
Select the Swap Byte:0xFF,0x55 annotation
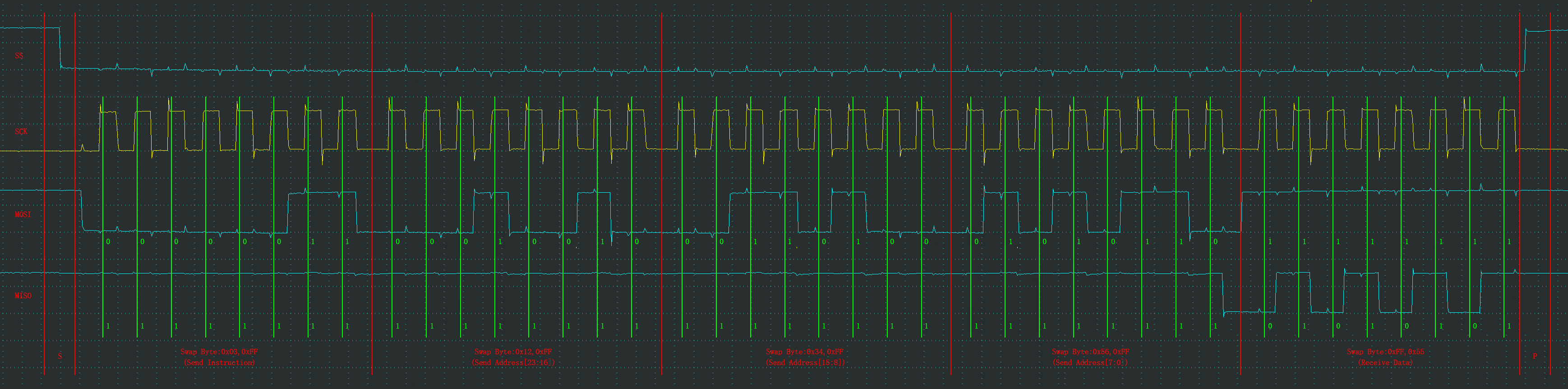(1385, 351)
